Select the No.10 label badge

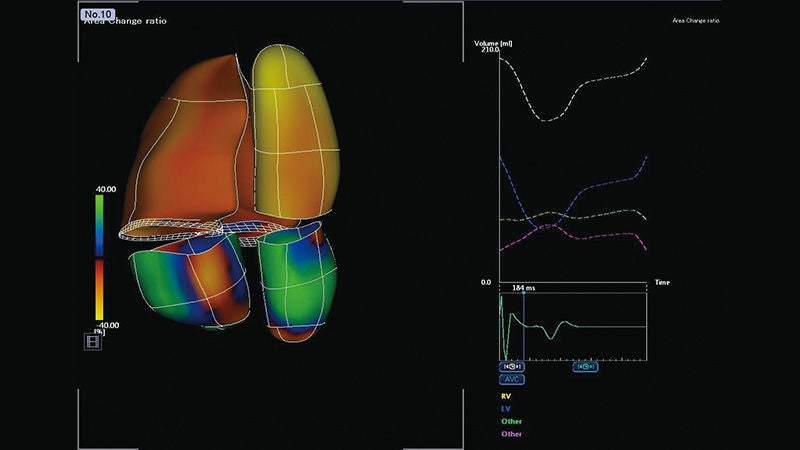tap(97, 14)
